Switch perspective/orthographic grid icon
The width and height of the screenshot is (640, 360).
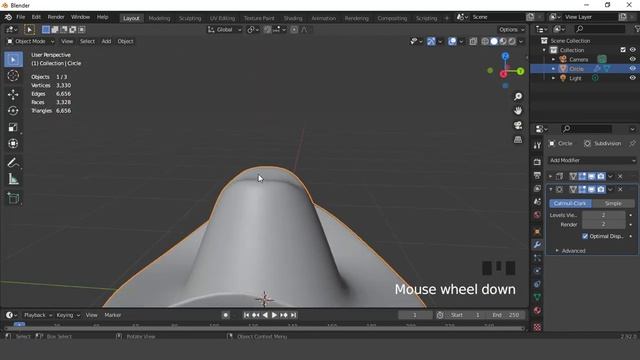coord(518,140)
